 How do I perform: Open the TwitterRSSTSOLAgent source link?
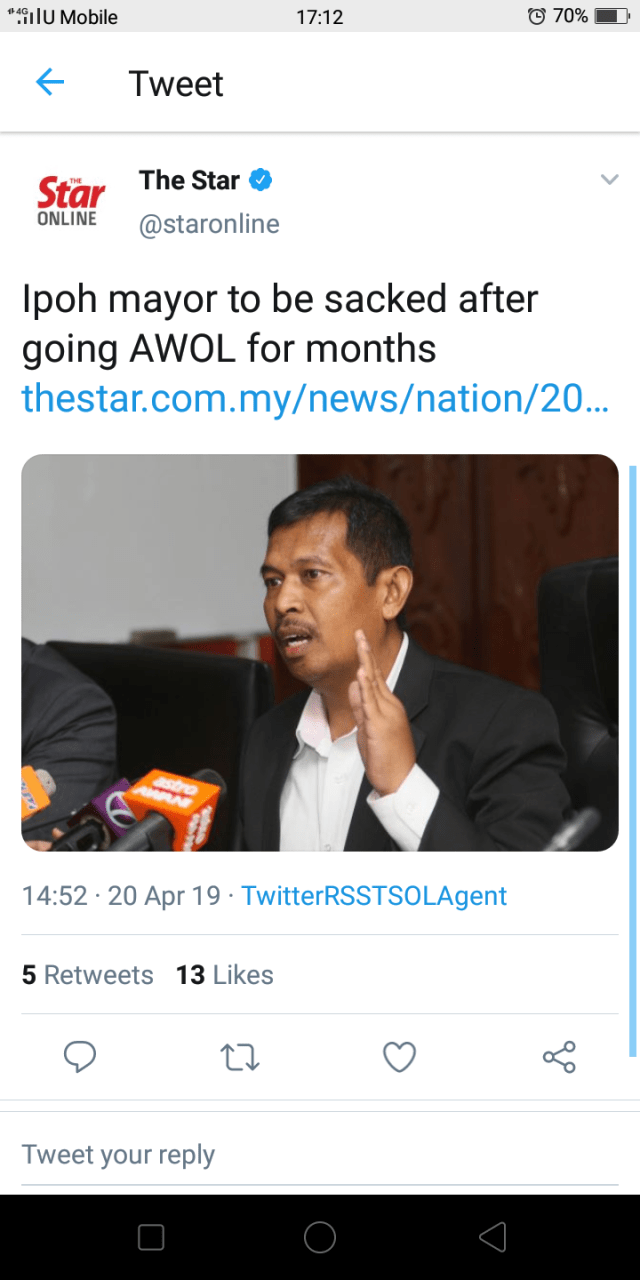point(374,895)
